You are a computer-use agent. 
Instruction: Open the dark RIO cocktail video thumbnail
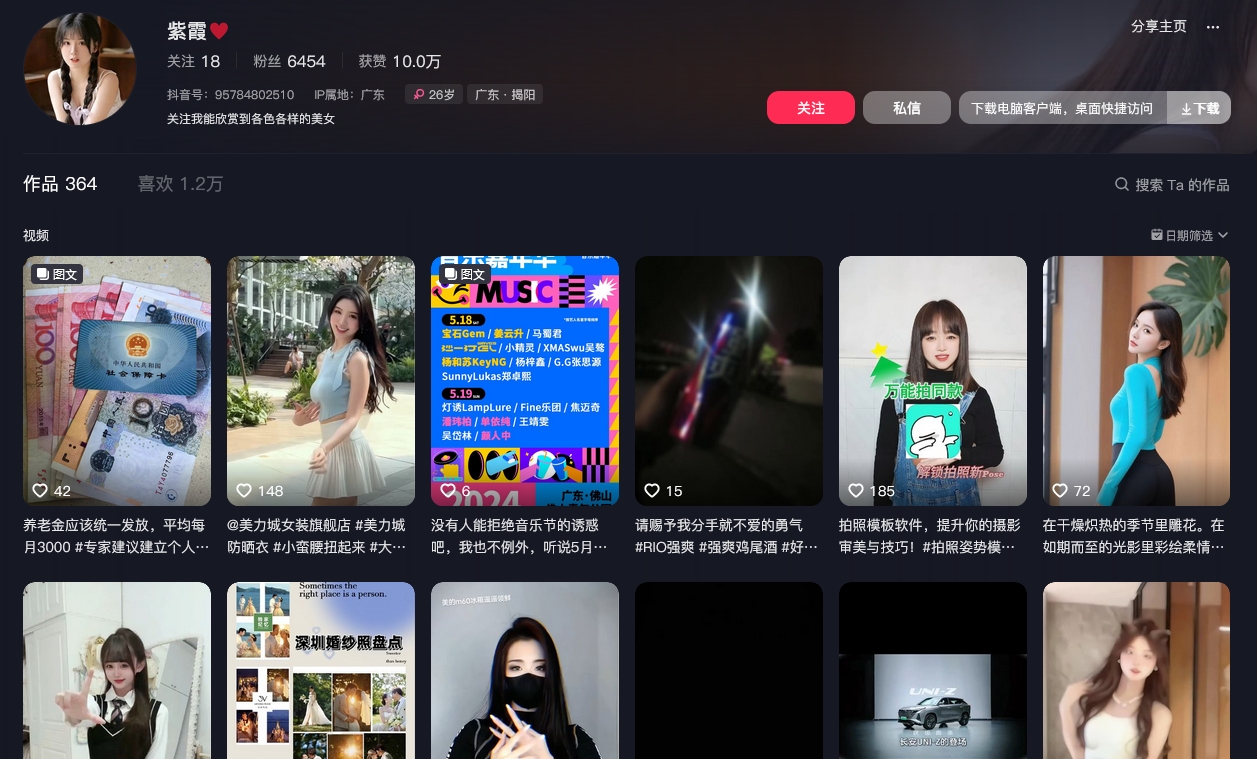(x=729, y=381)
